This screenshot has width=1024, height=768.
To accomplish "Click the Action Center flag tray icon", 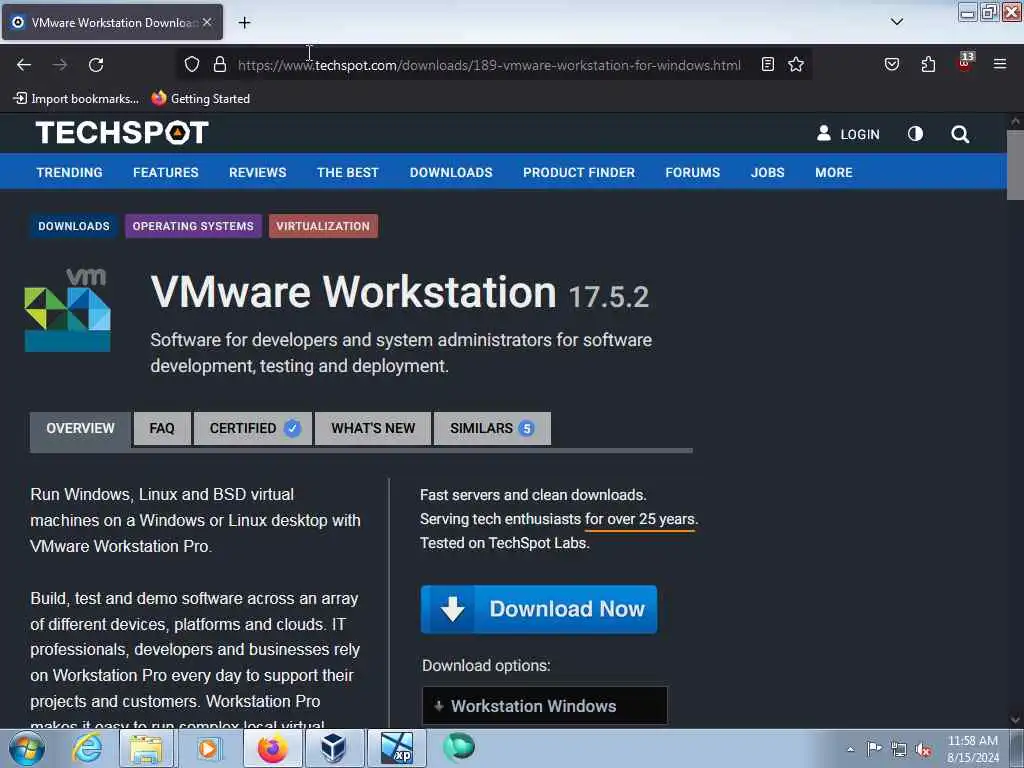I will tap(874, 748).
